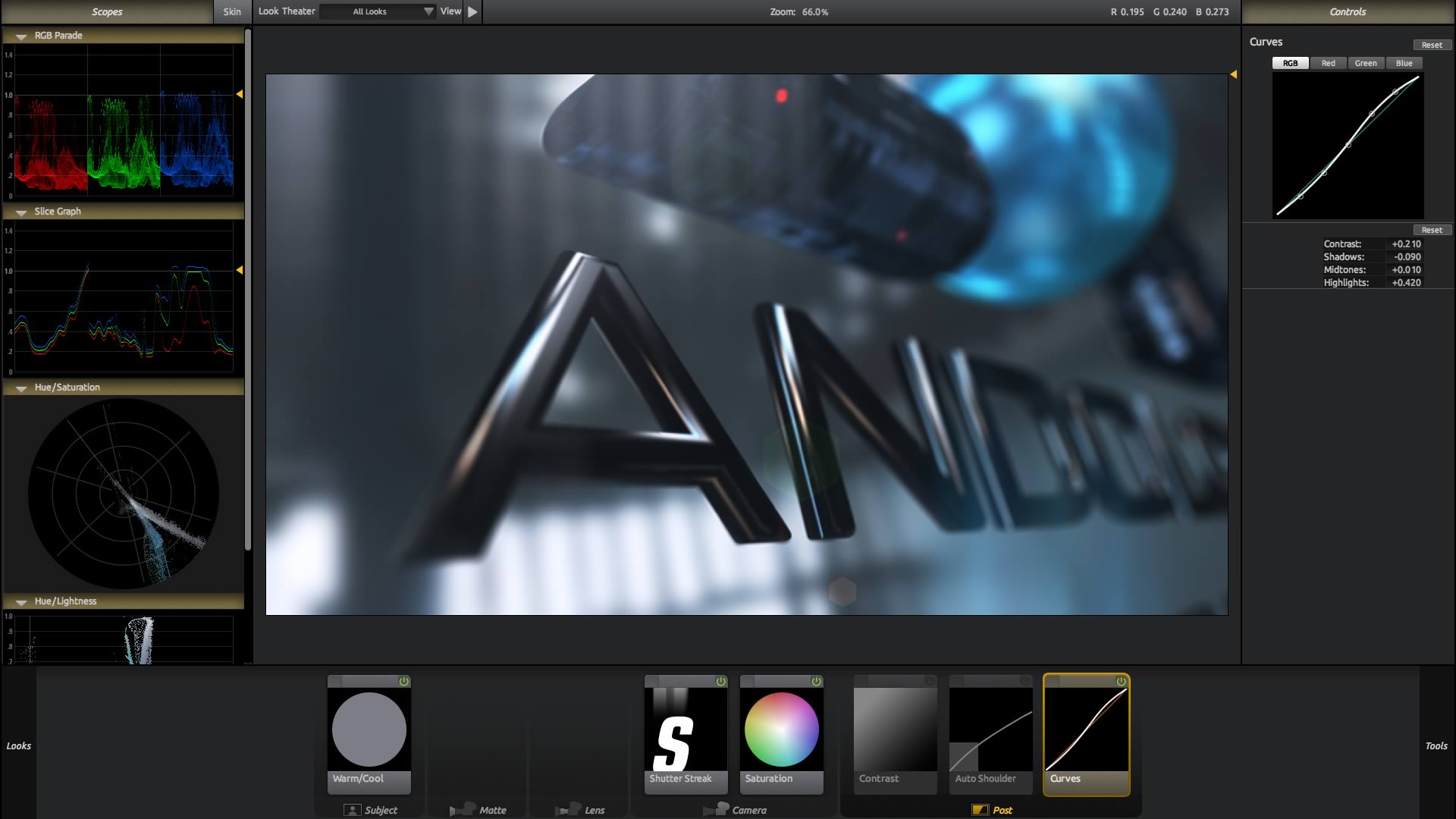1456x819 pixels.
Task: Collapse the Hue/Saturation scope
Action: 21,388
